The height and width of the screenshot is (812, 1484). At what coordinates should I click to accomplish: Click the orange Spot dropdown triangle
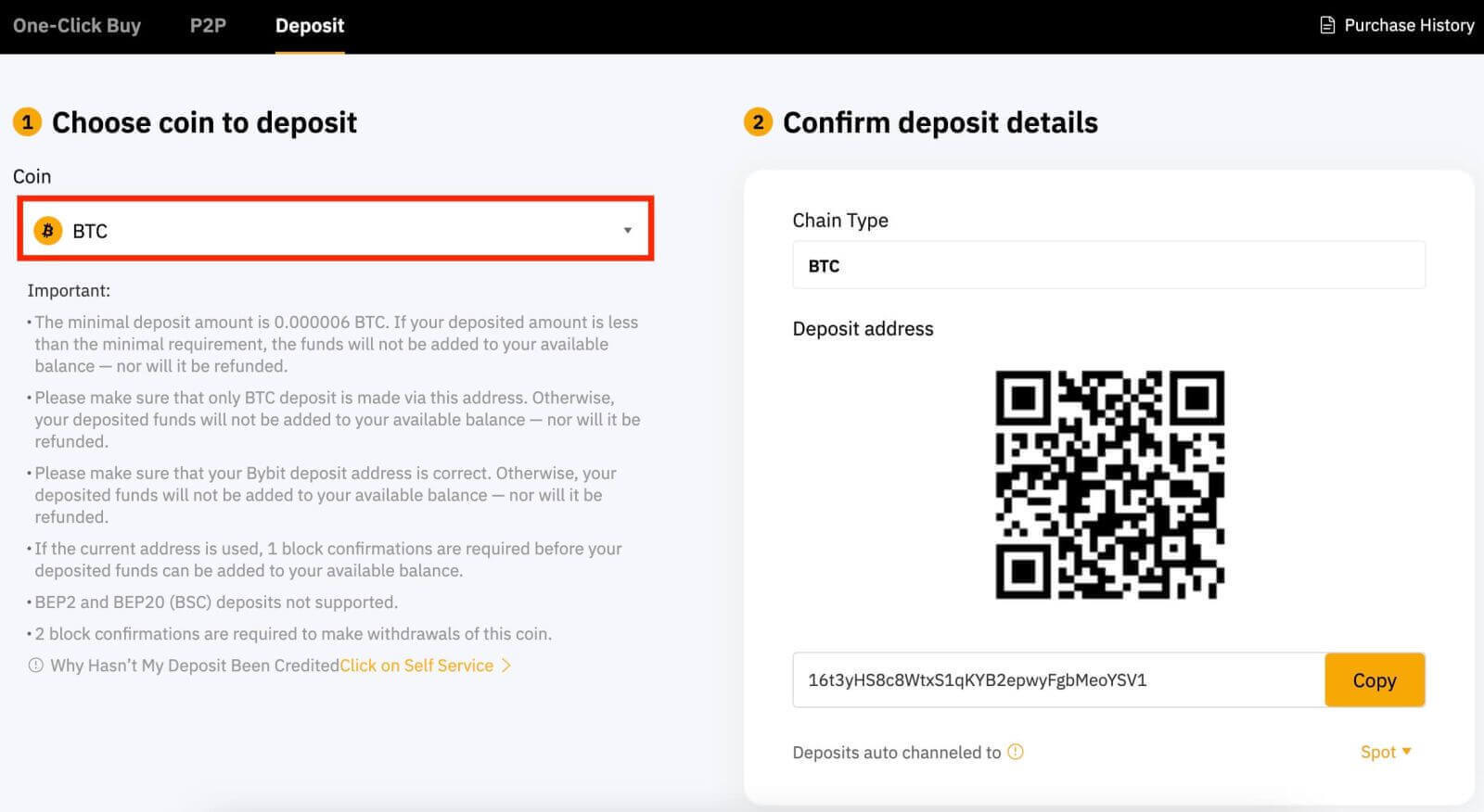point(1408,752)
